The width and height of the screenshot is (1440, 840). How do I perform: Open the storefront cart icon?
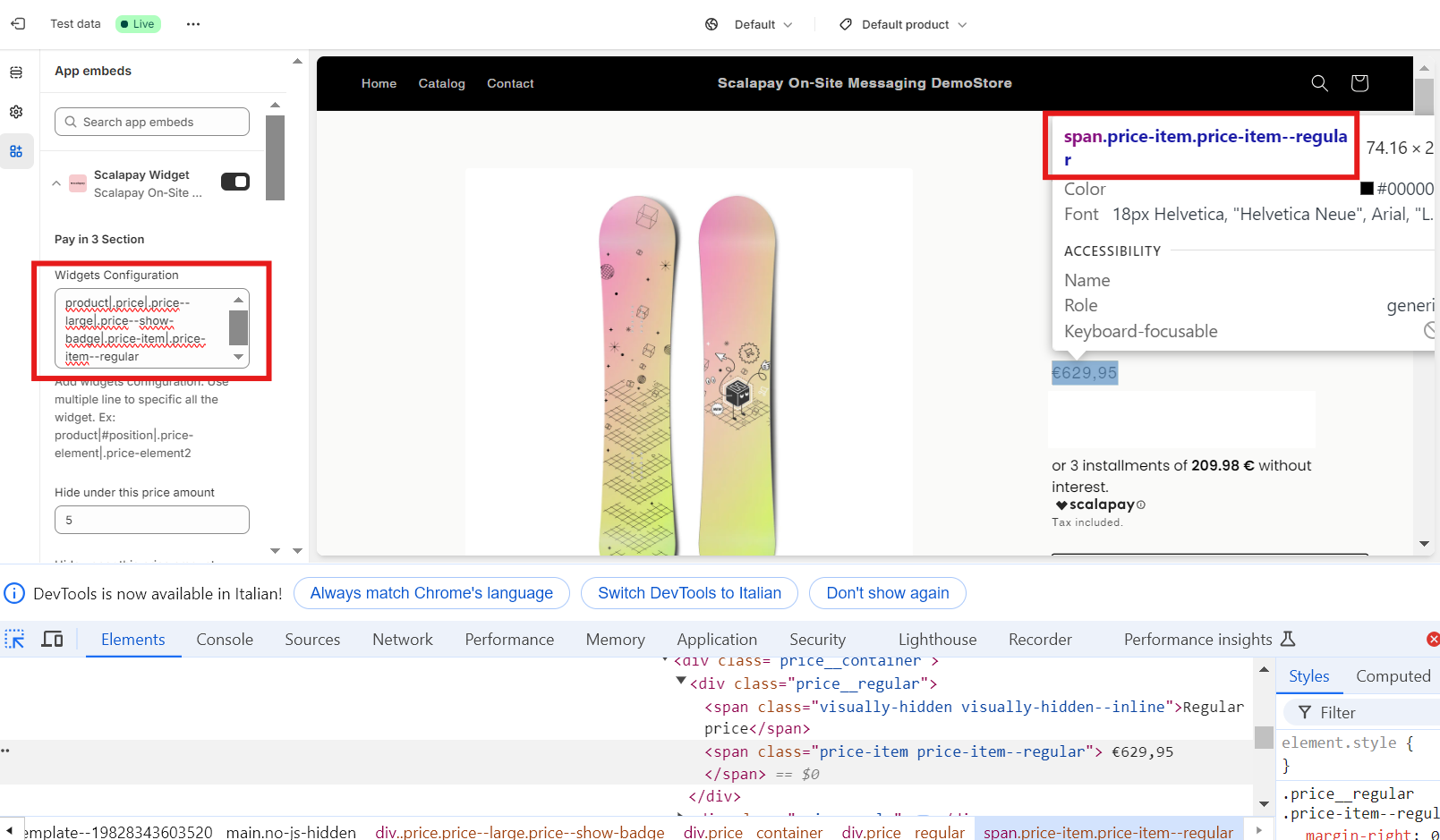click(1359, 83)
